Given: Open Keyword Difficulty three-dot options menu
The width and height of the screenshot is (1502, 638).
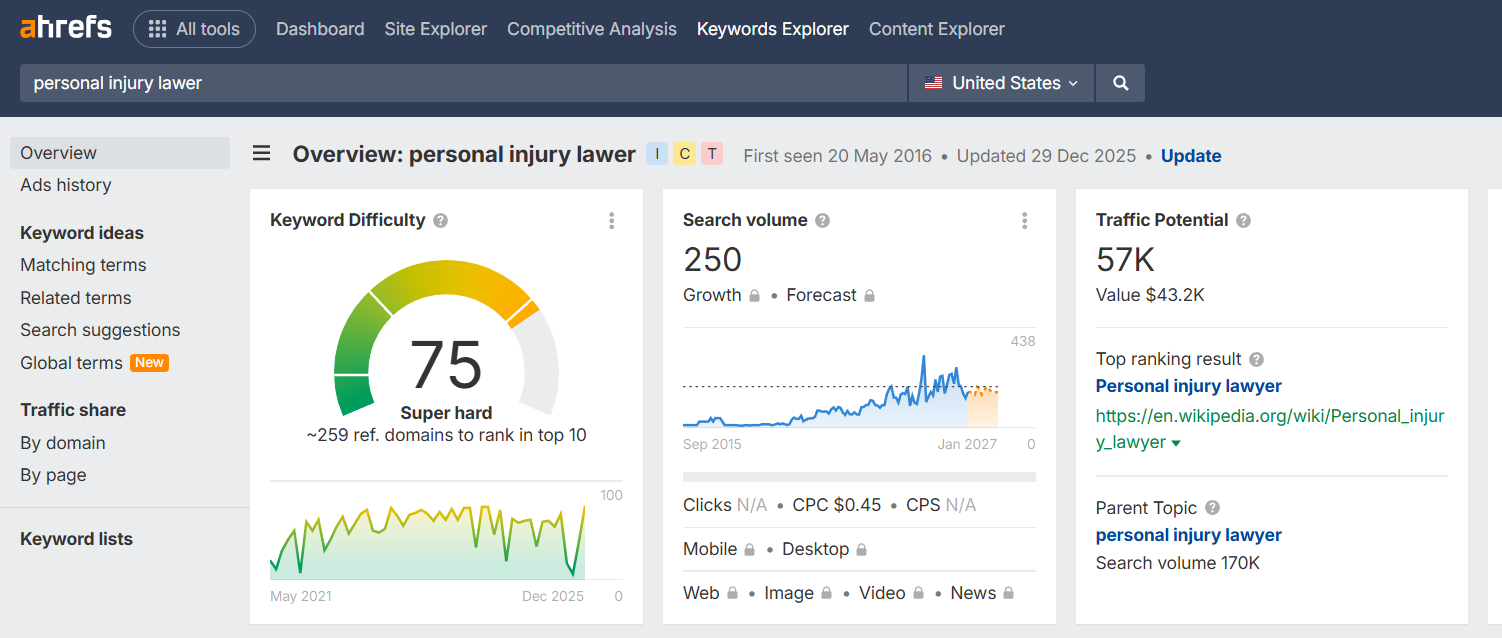Looking at the screenshot, I should click(x=612, y=221).
